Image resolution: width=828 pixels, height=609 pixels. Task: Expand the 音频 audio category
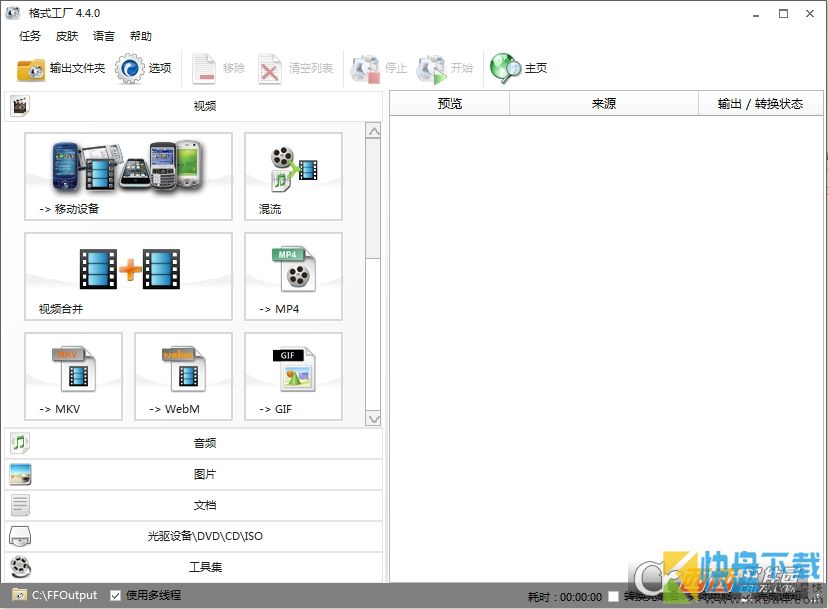pos(193,443)
